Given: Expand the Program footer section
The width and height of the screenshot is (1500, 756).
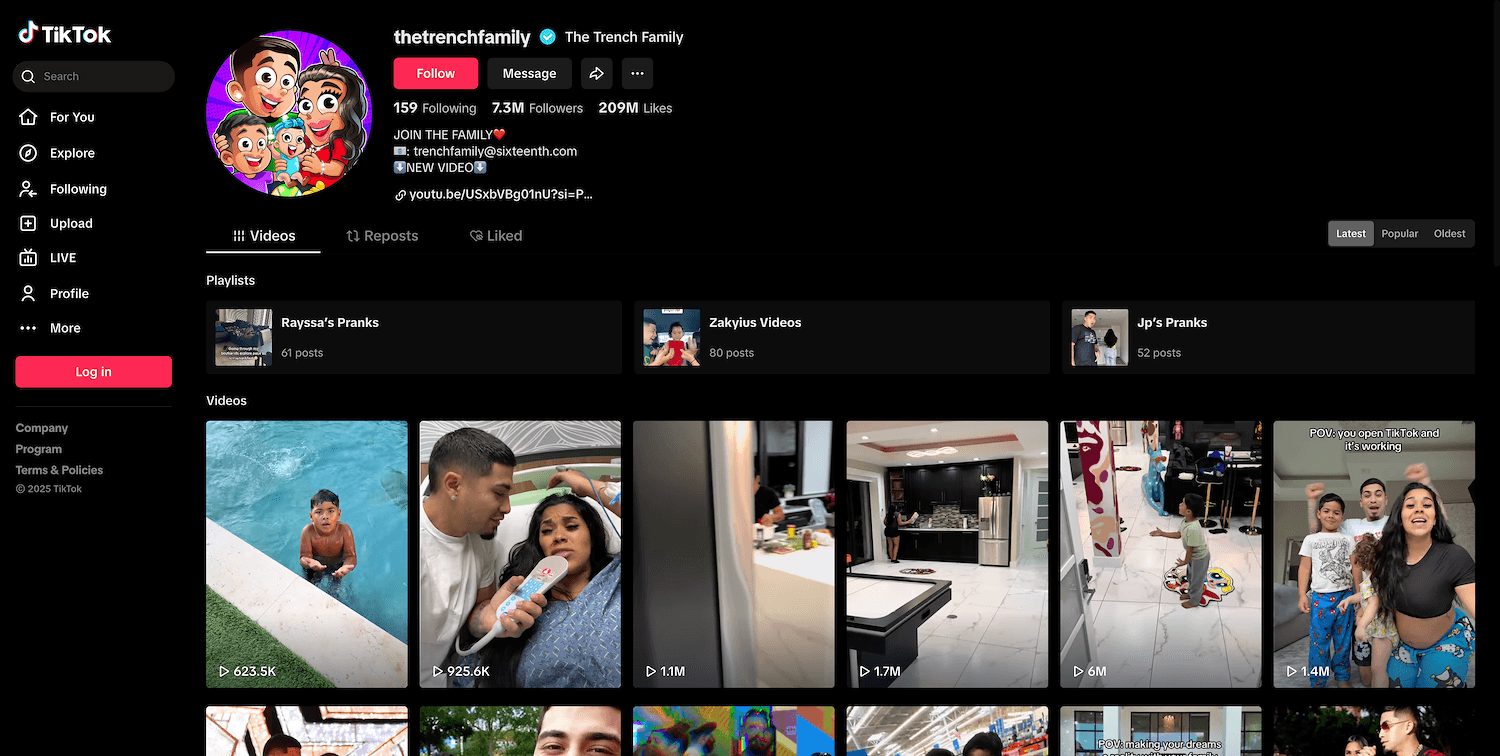Looking at the screenshot, I should tap(39, 449).
